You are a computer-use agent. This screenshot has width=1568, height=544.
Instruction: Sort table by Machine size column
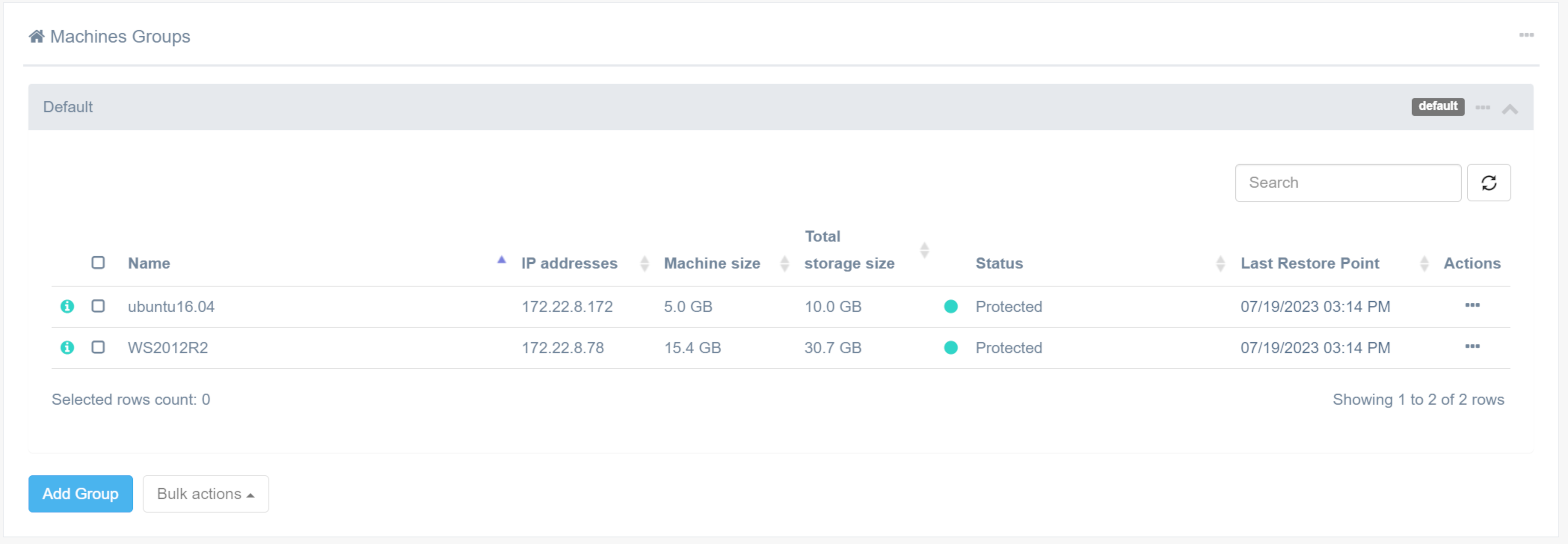[711, 264]
